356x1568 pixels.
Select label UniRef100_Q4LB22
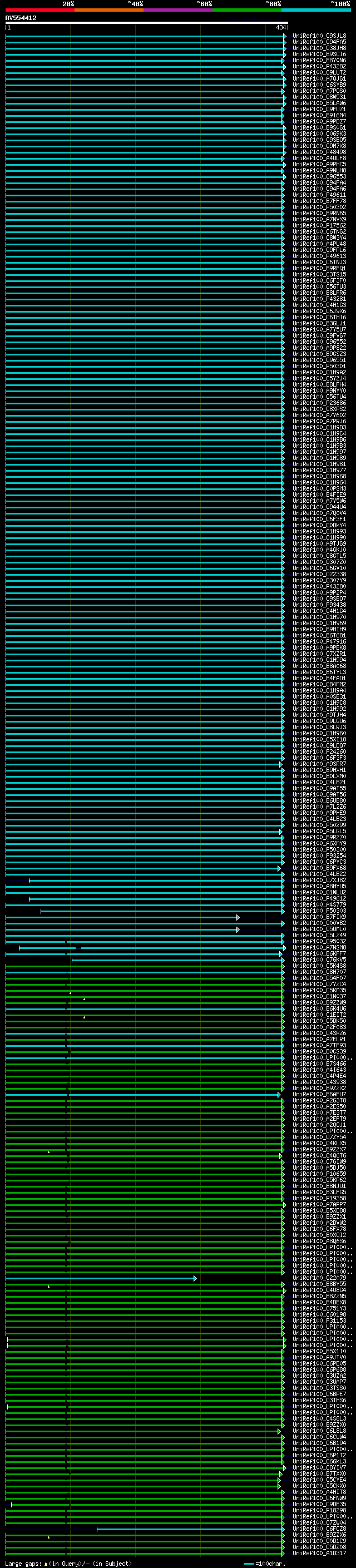pyautogui.click(x=319, y=874)
